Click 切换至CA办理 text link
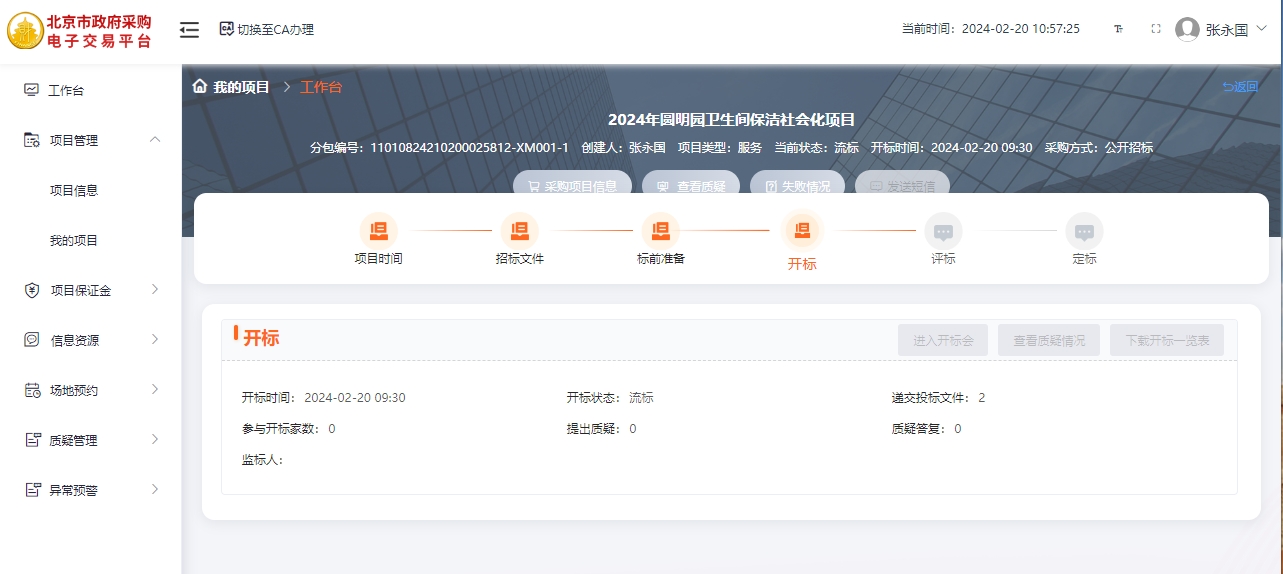 coord(275,30)
